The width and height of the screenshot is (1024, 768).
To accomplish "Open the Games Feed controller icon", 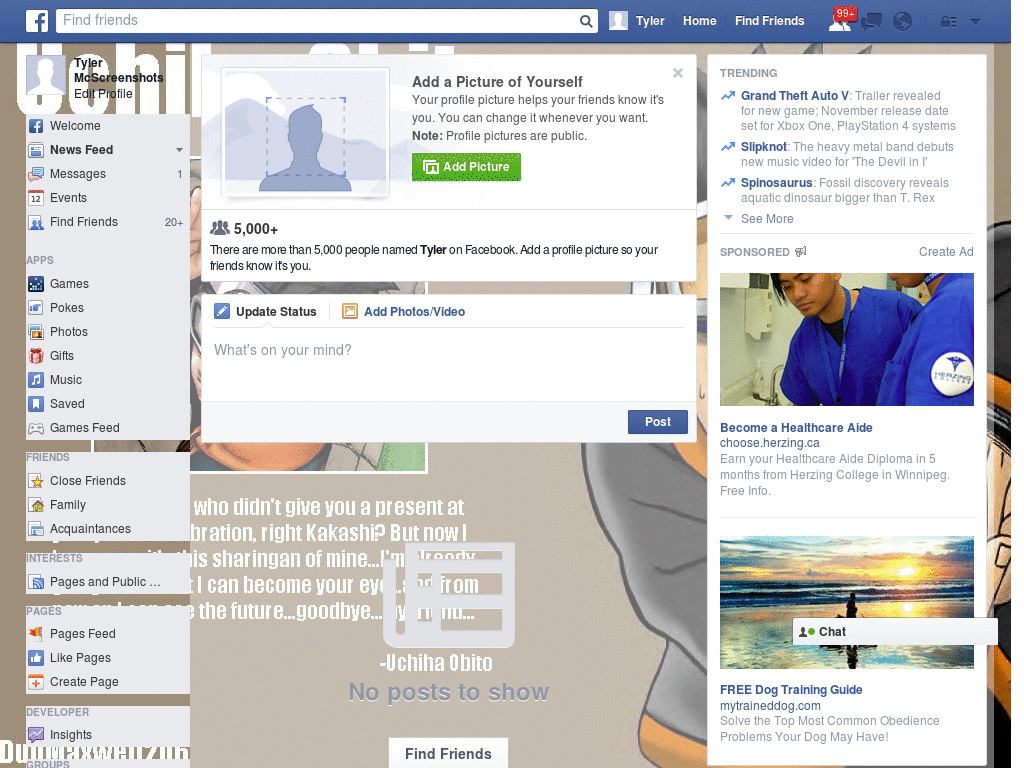I will [x=36, y=428].
